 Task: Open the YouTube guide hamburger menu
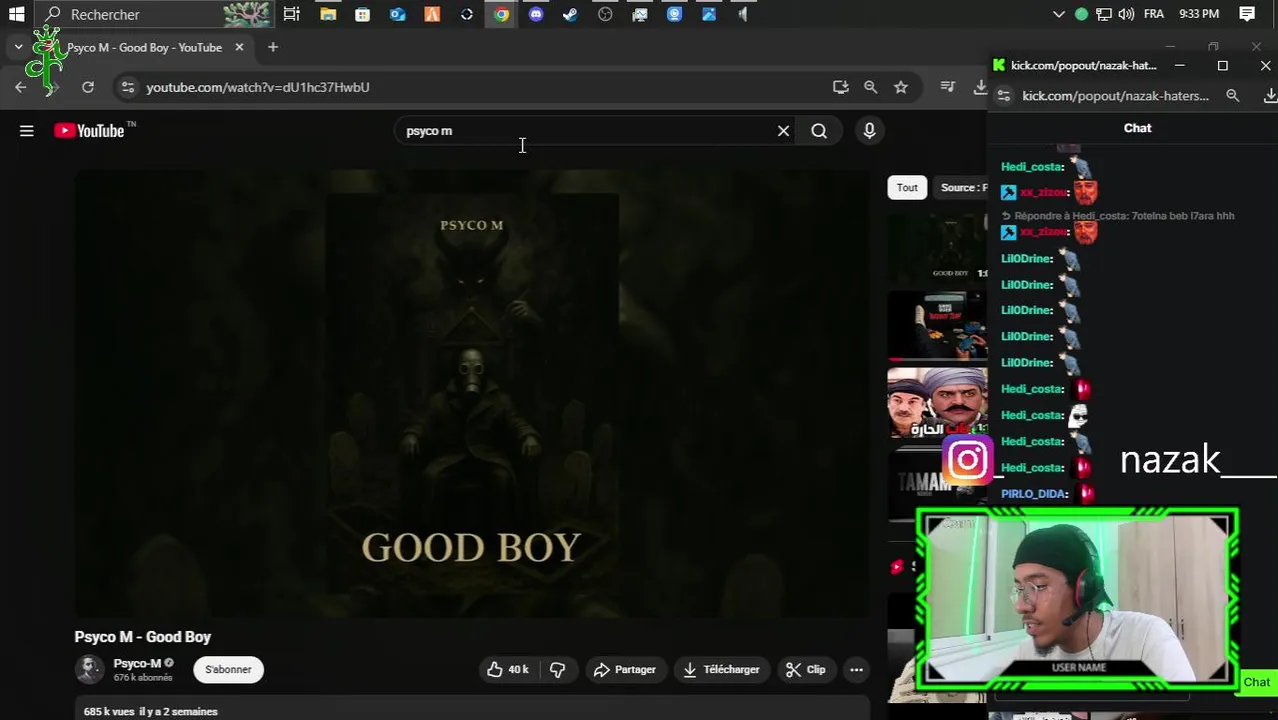pyautogui.click(x=27, y=131)
